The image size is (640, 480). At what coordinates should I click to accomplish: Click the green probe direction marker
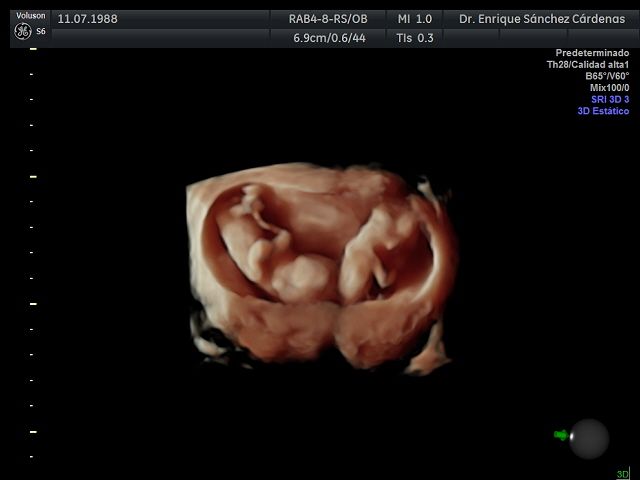[561, 435]
